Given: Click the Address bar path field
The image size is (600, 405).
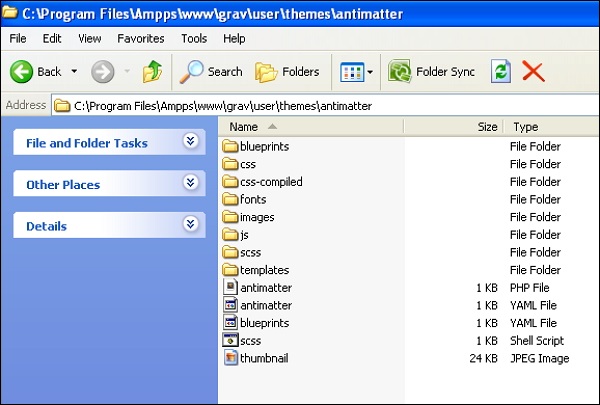Looking at the screenshot, I should [300, 104].
